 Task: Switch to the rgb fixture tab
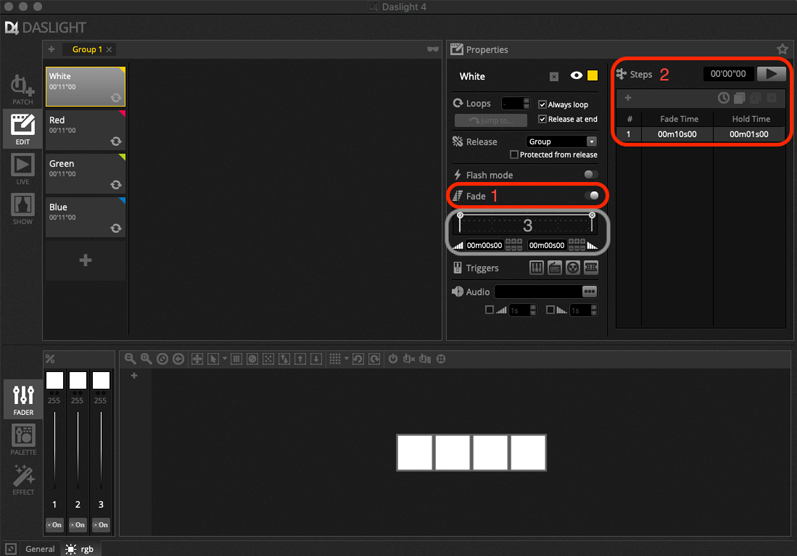point(80,549)
